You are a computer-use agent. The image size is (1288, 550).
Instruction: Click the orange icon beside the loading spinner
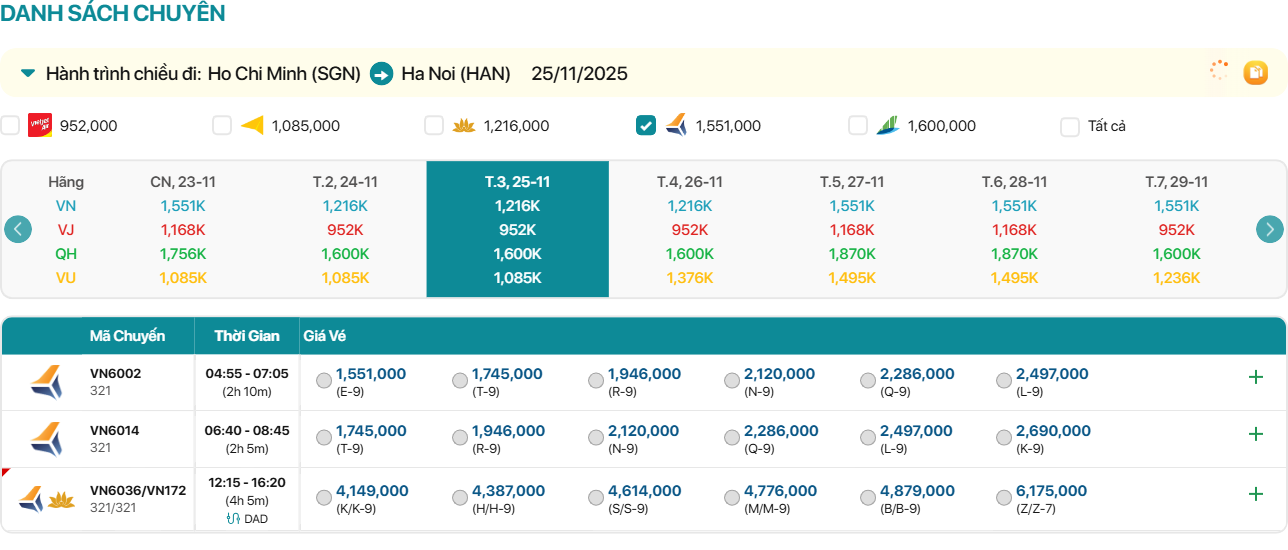click(1255, 72)
